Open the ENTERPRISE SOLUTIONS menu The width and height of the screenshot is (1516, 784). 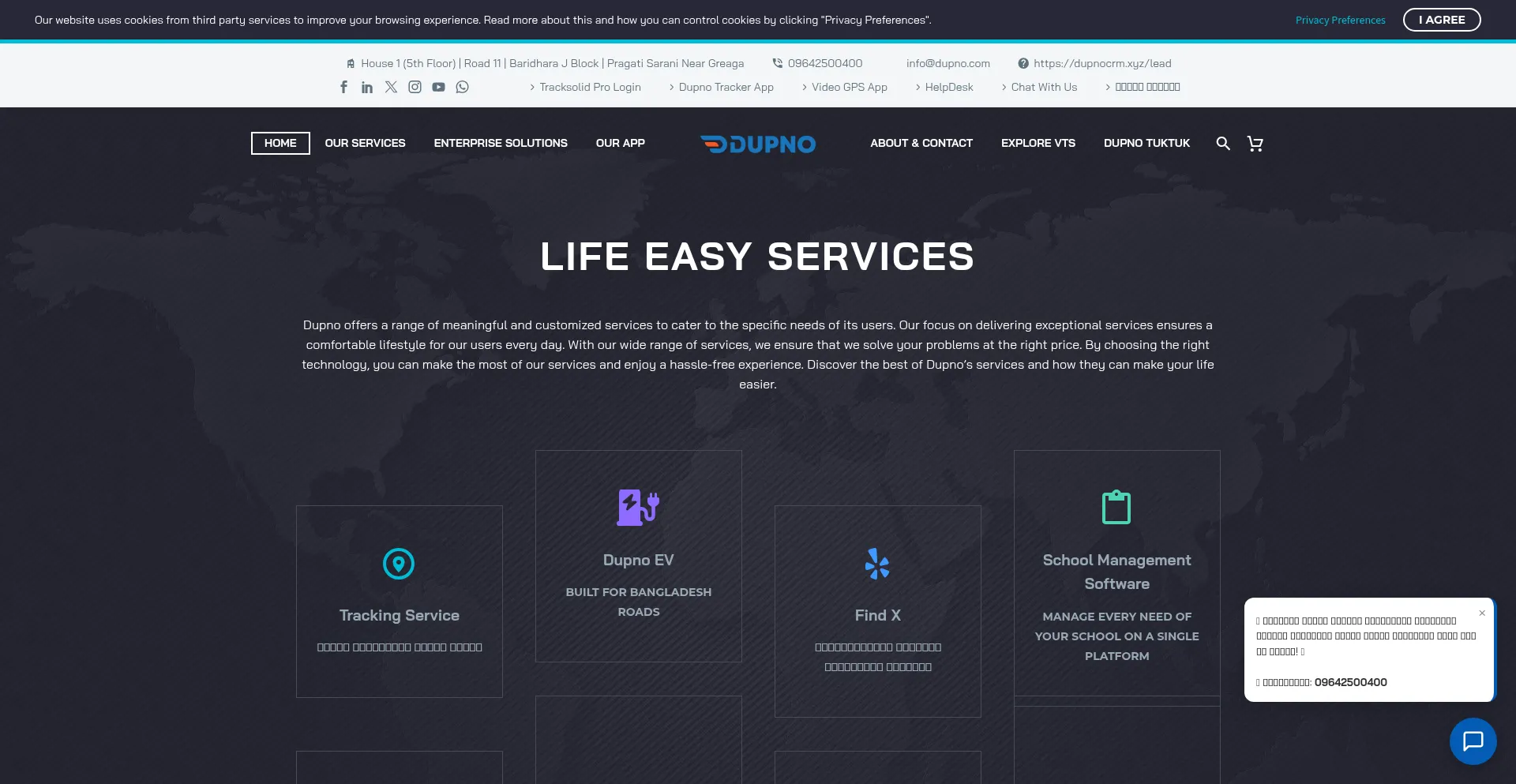[501, 143]
